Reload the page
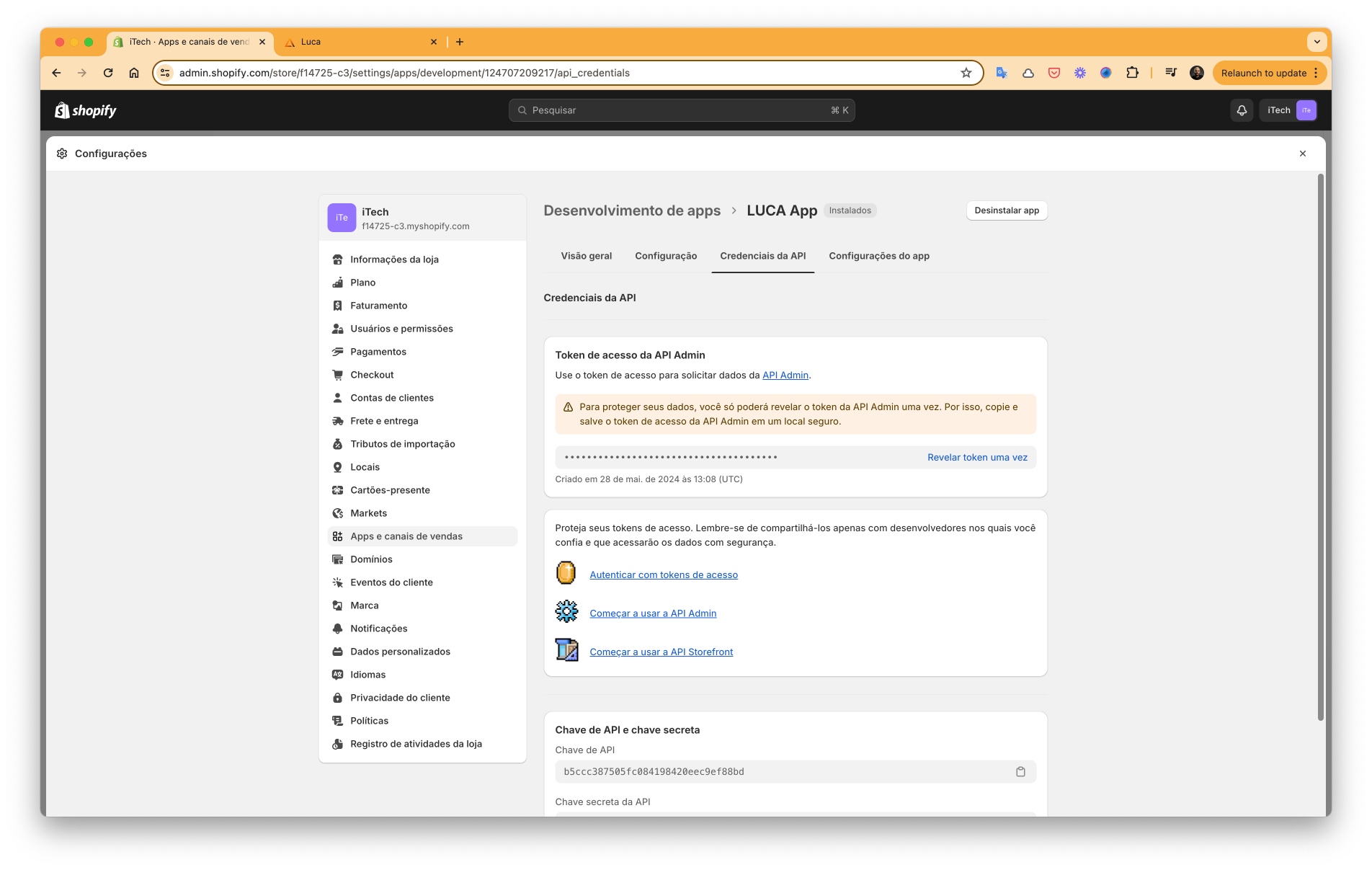The image size is (1372, 870). click(108, 73)
